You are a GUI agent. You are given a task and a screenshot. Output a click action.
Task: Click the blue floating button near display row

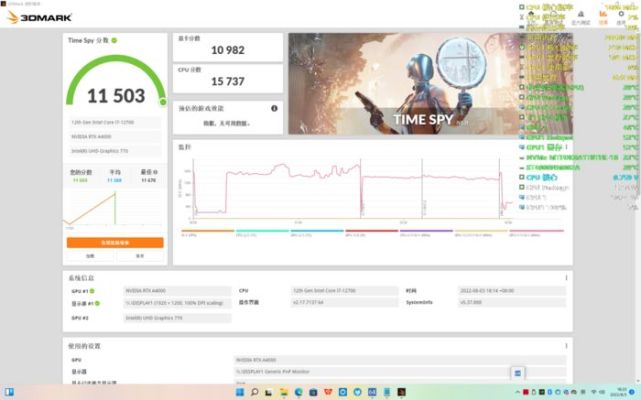[518, 373]
